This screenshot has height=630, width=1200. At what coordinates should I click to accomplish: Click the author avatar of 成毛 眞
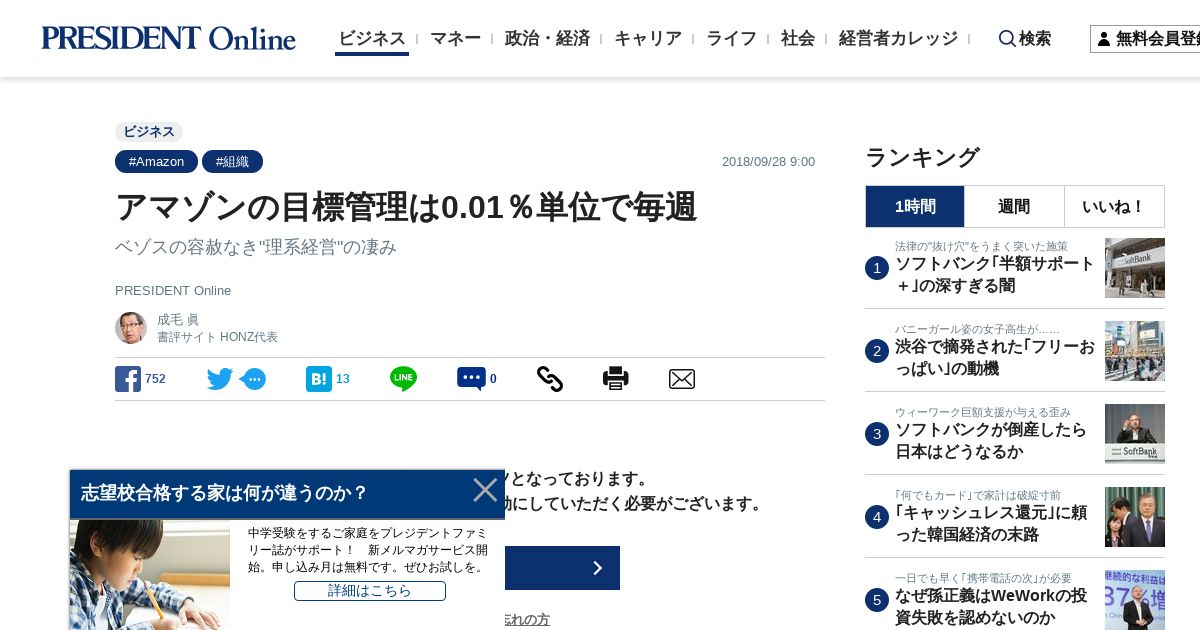click(131, 328)
